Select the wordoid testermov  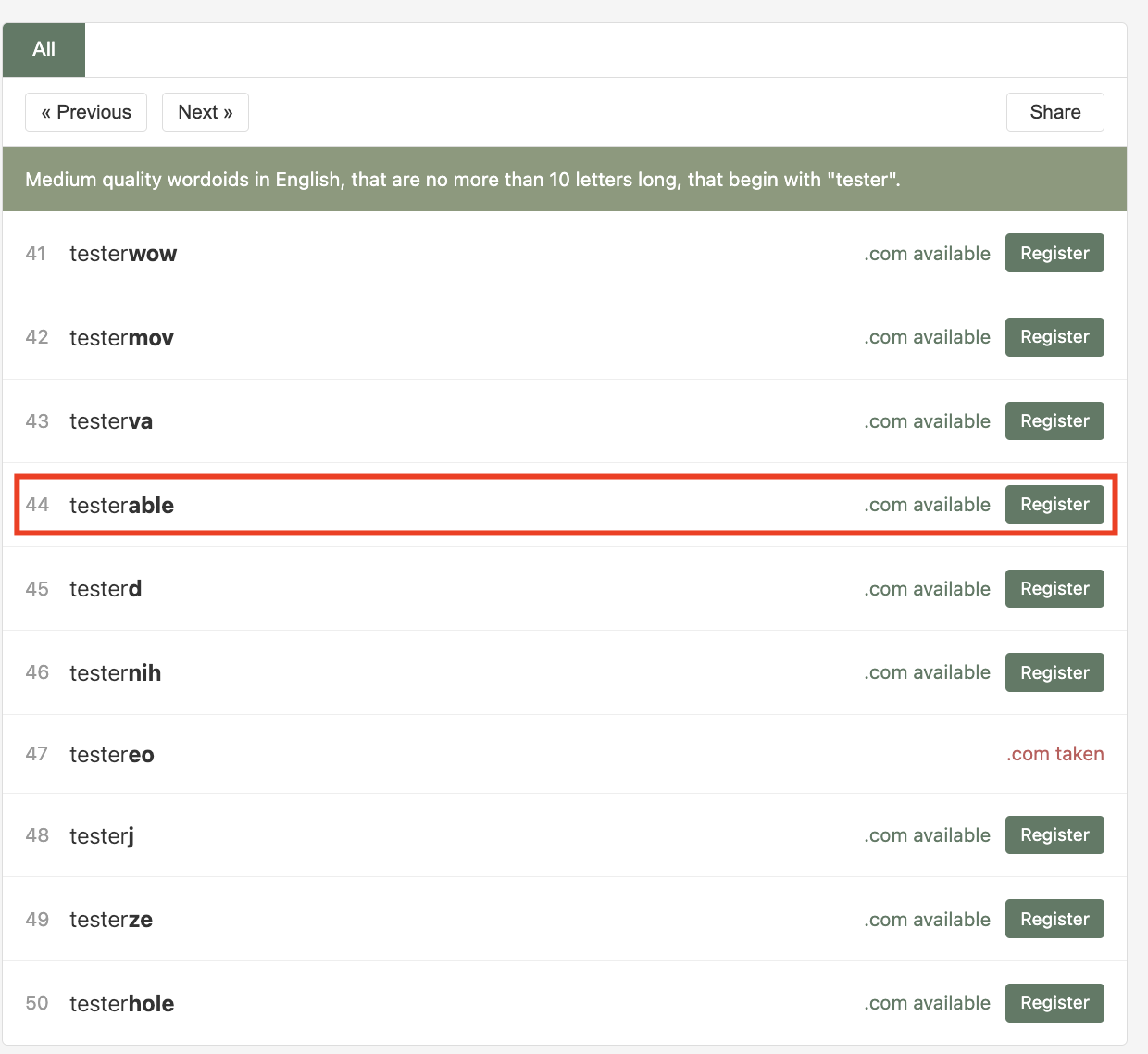click(x=121, y=338)
